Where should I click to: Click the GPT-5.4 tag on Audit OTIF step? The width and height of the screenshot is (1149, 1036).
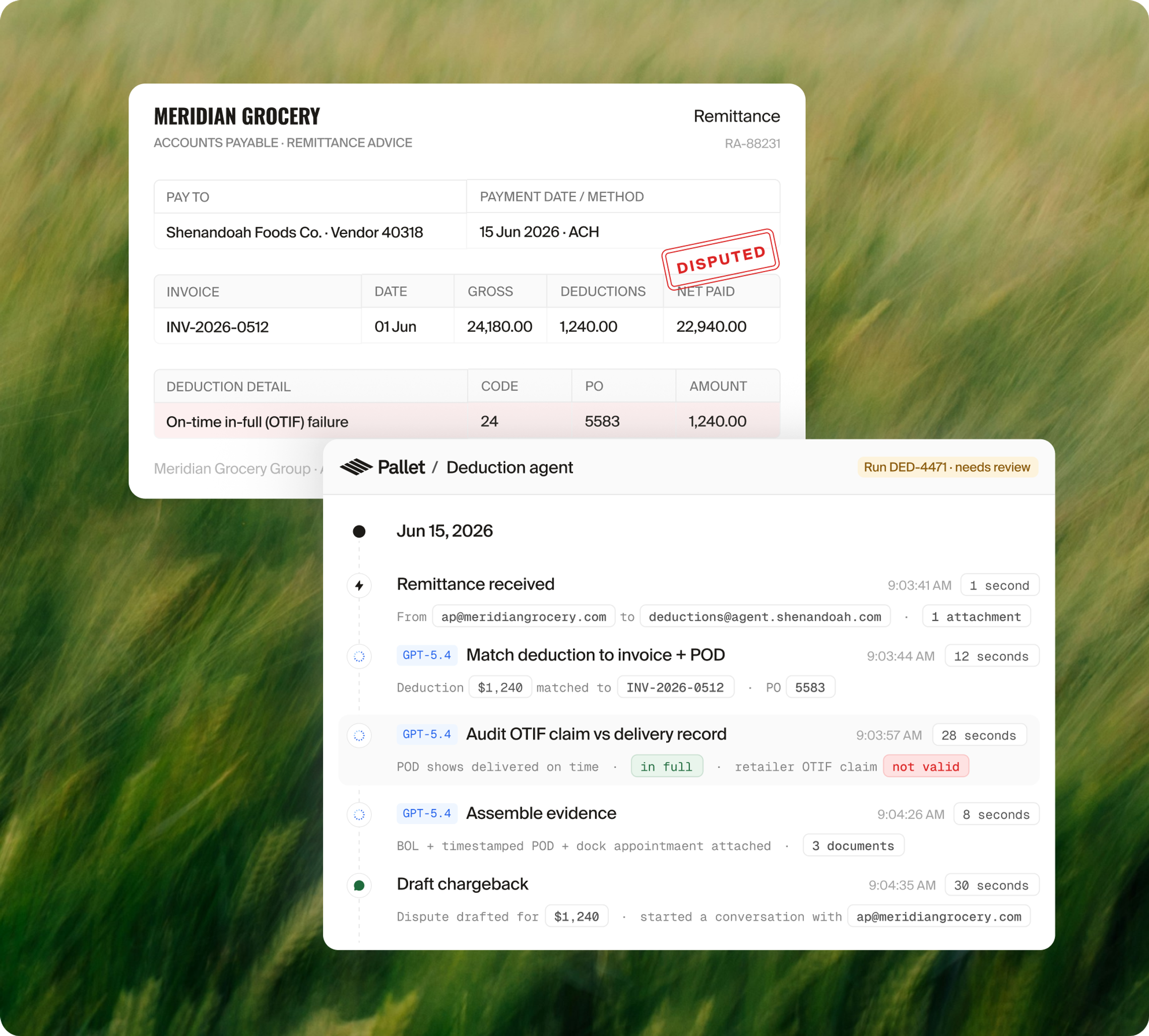426,734
